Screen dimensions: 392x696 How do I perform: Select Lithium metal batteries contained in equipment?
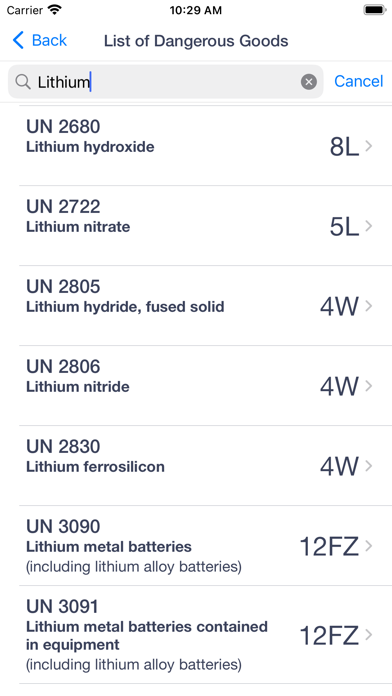click(x=147, y=635)
